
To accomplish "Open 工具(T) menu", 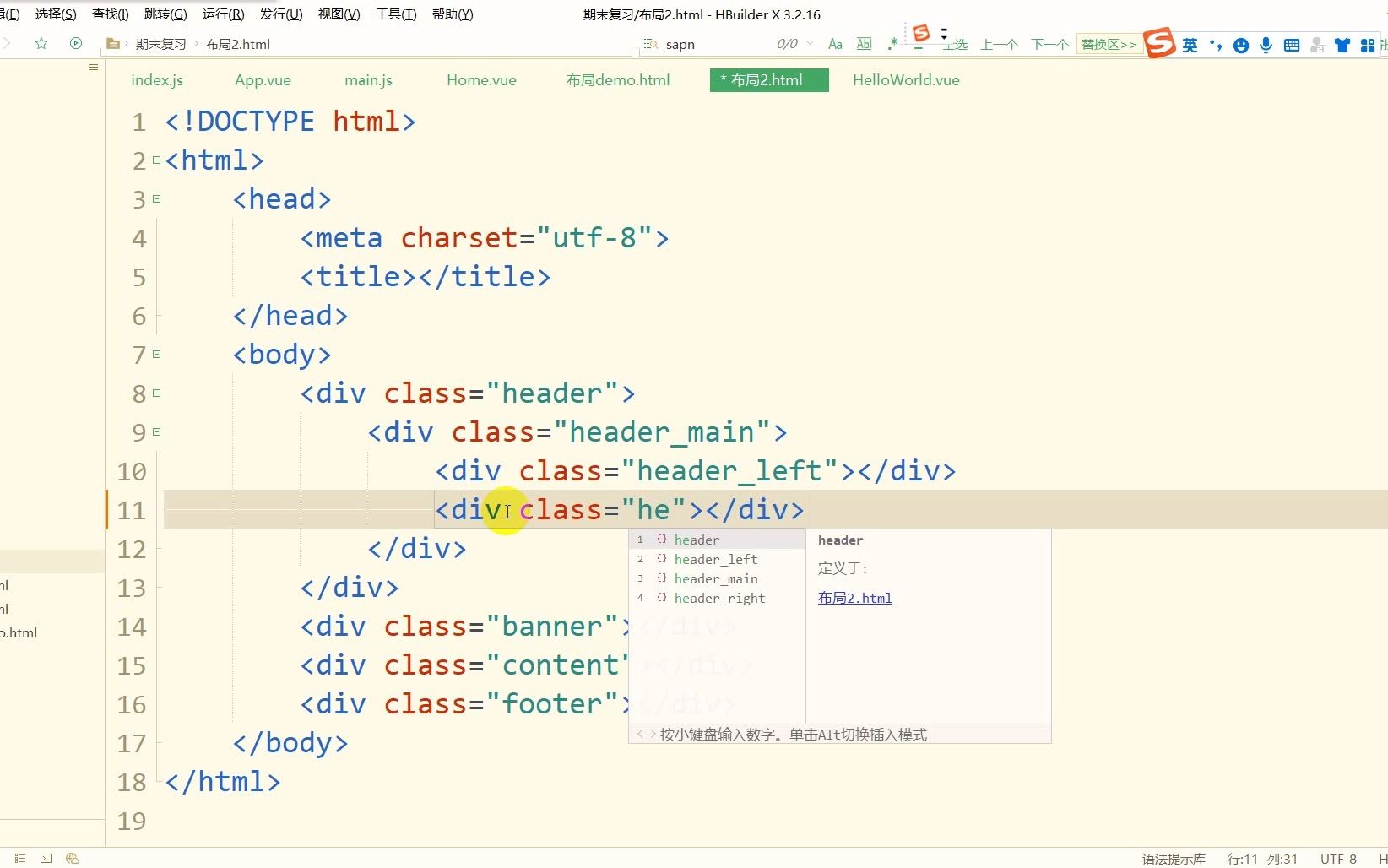I will tap(396, 14).
